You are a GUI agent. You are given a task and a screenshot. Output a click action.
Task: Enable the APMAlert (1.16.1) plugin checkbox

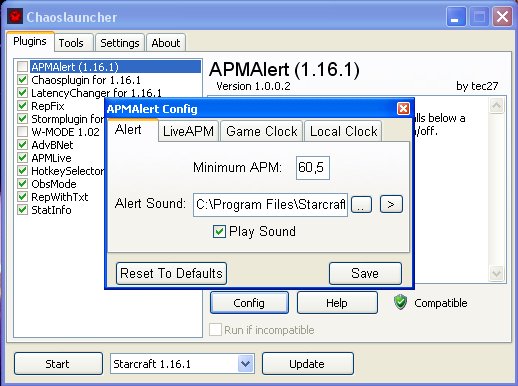pyautogui.click(x=22, y=67)
